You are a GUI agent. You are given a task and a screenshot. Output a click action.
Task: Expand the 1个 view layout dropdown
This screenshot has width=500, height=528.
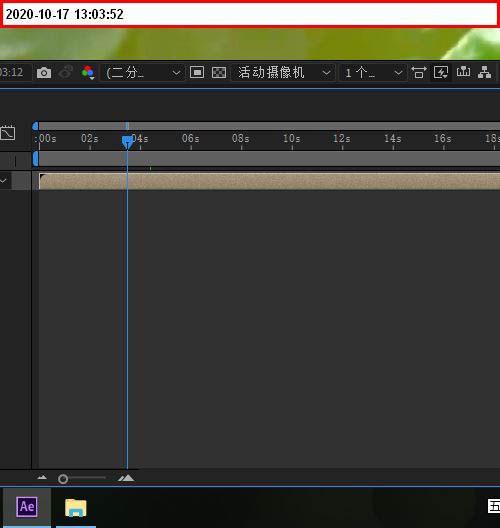(x=373, y=73)
